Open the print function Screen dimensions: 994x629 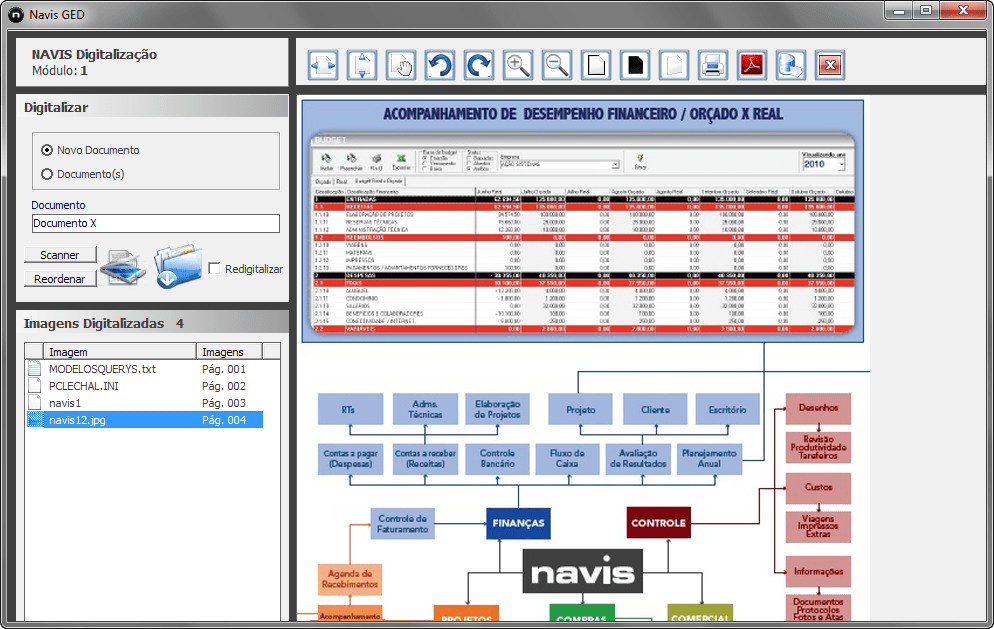(713, 64)
